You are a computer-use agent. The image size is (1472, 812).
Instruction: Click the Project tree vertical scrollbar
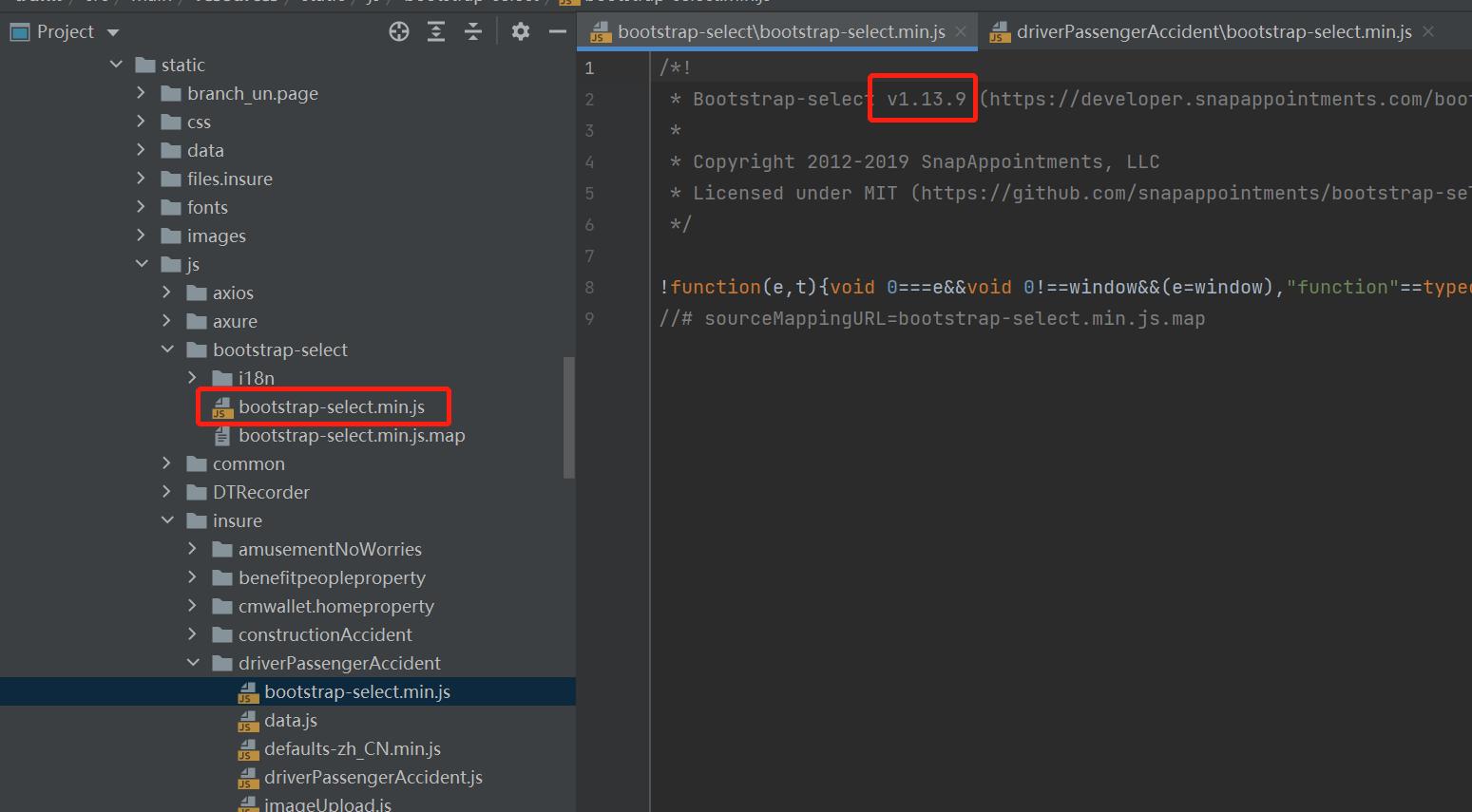point(569,418)
